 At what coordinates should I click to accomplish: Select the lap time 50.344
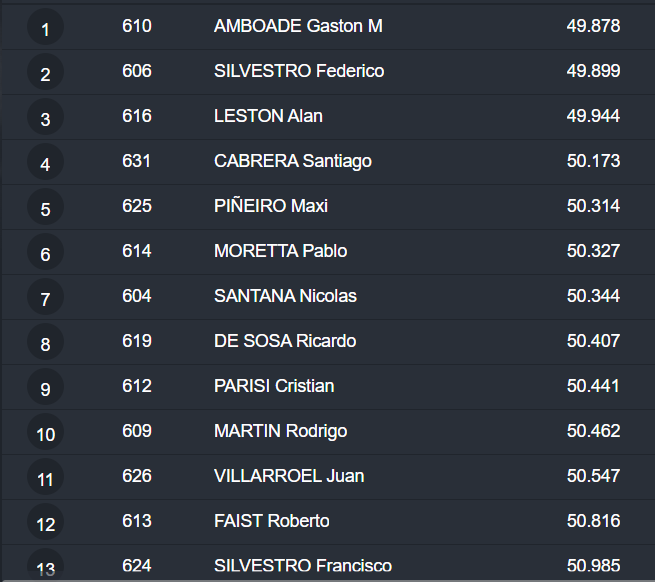click(x=593, y=296)
